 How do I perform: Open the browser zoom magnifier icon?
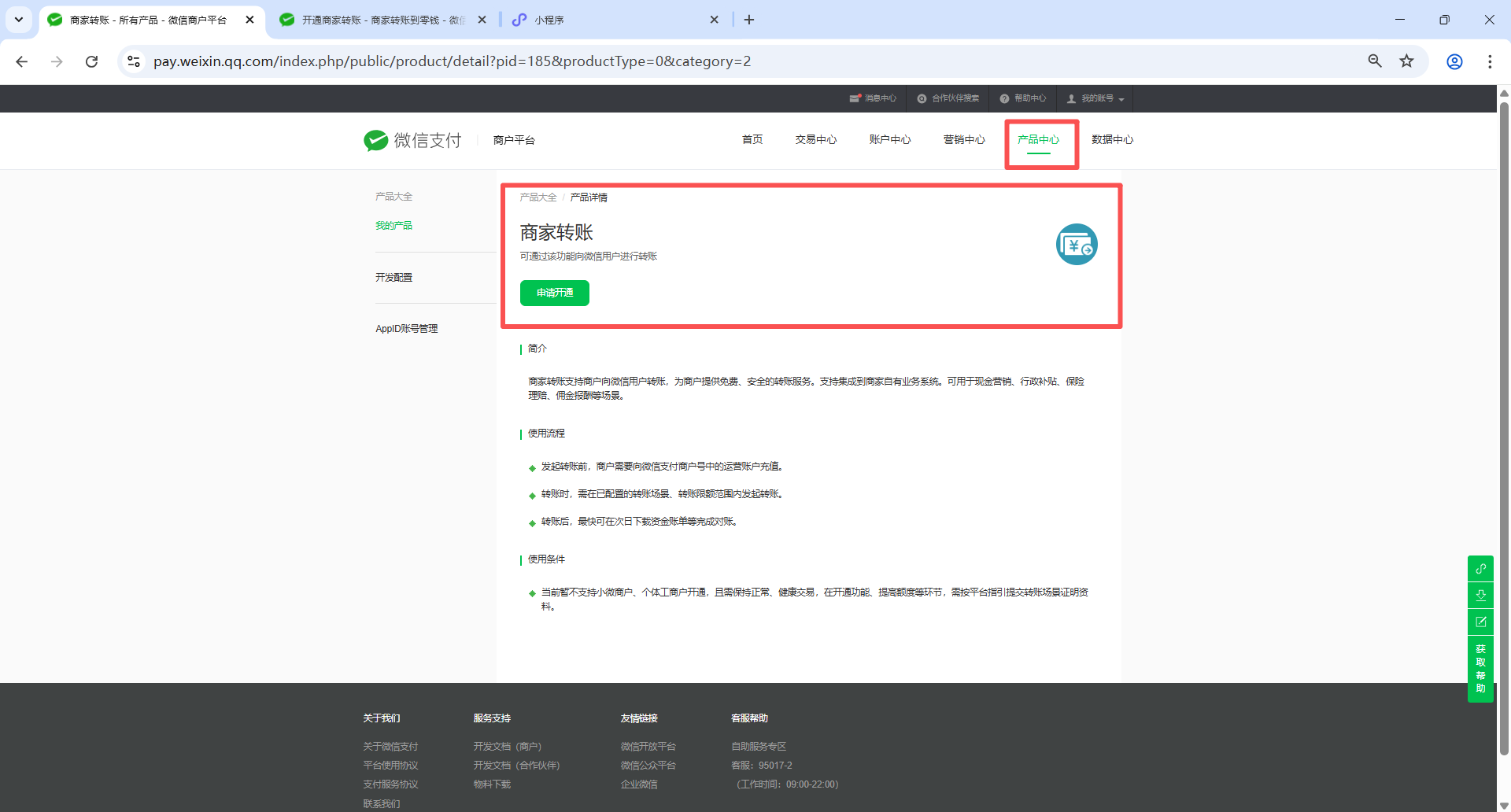(1375, 61)
